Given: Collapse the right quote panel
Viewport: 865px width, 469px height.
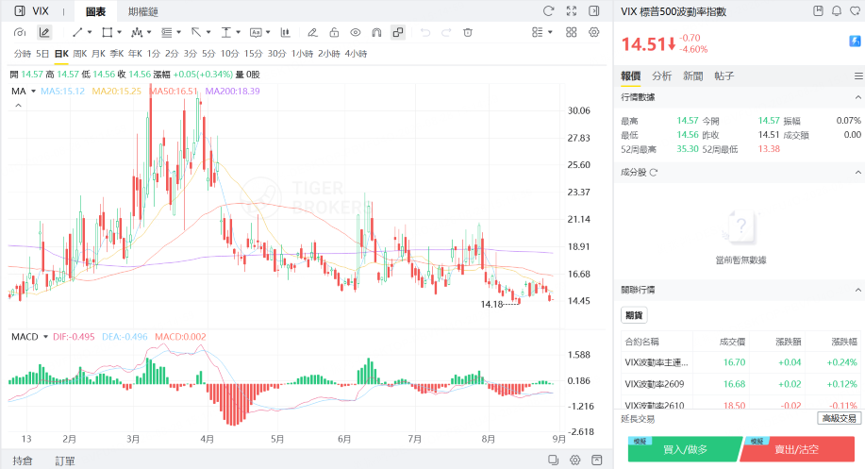Looking at the screenshot, I should (594, 11).
